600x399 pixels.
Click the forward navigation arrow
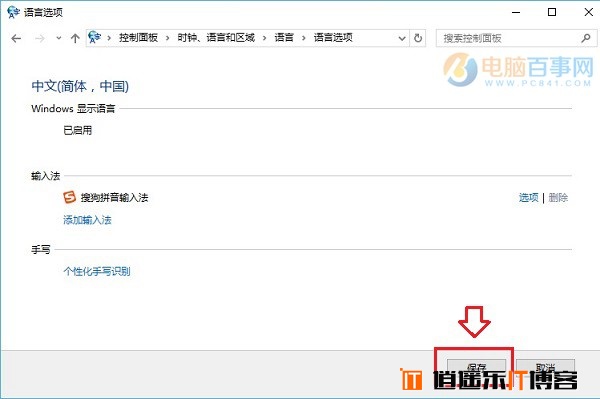point(40,38)
